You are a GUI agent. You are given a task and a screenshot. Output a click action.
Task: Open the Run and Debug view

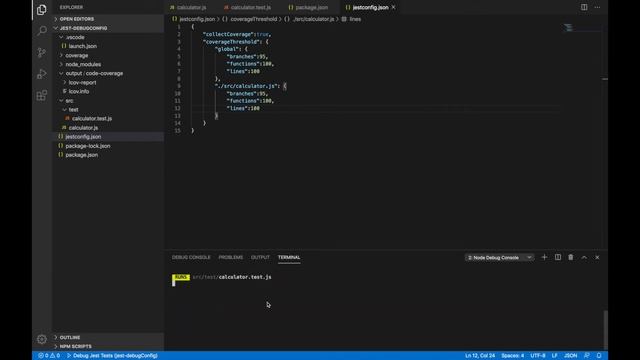click(x=42, y=74)
